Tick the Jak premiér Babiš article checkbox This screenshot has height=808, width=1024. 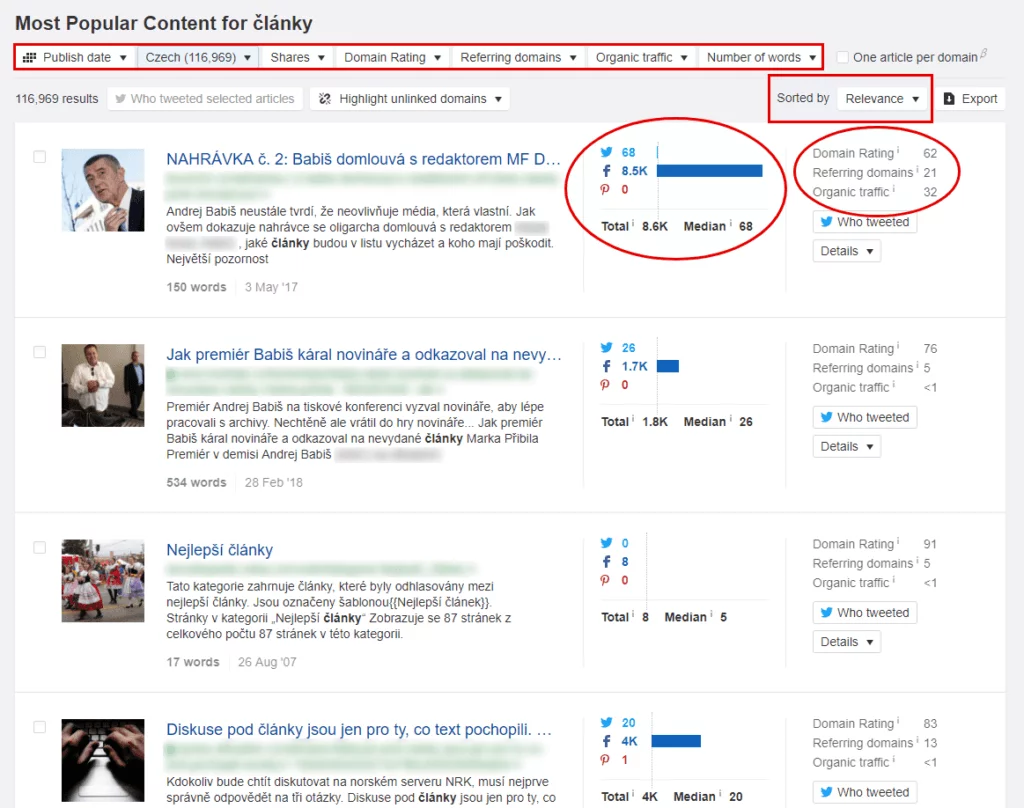click(x=40, y=352)
